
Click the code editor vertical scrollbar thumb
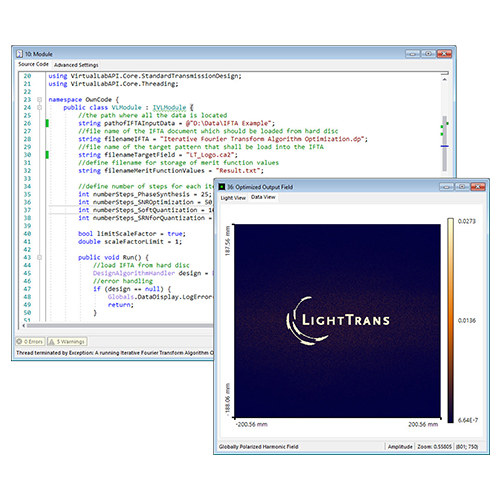pyautogui.click(x=444, y=143)
